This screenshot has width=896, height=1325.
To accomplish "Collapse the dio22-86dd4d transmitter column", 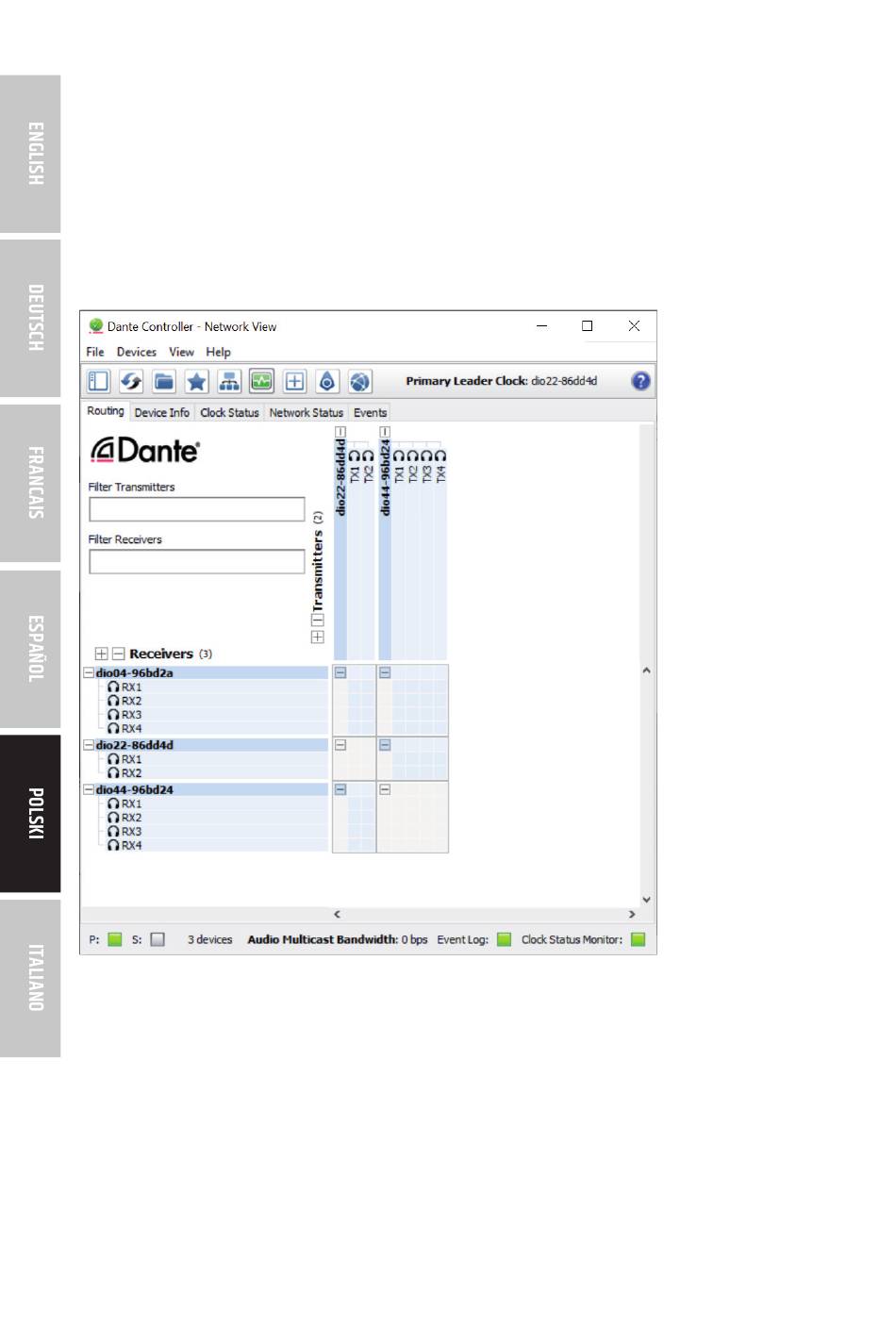I will coord(340,431).
